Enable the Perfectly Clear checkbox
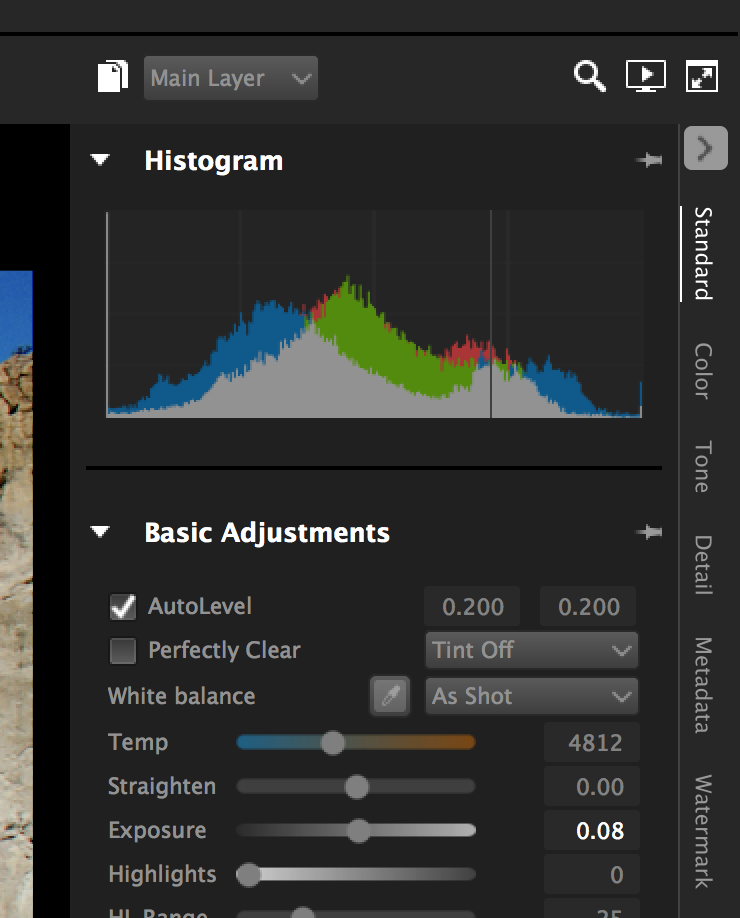Screen dimensions: 740x918 click(x=123, y=651)
